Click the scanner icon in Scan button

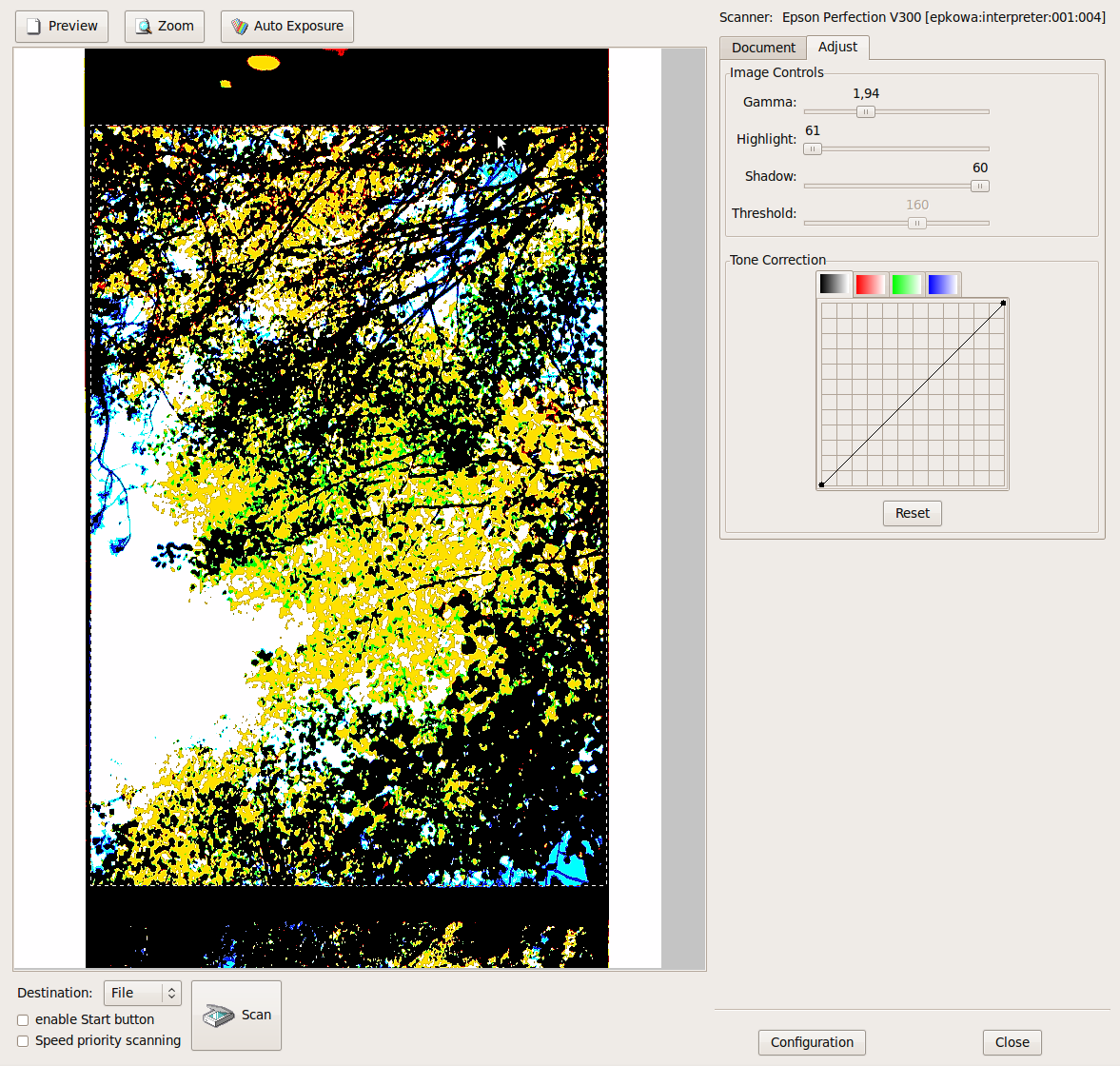[219, 1016]
